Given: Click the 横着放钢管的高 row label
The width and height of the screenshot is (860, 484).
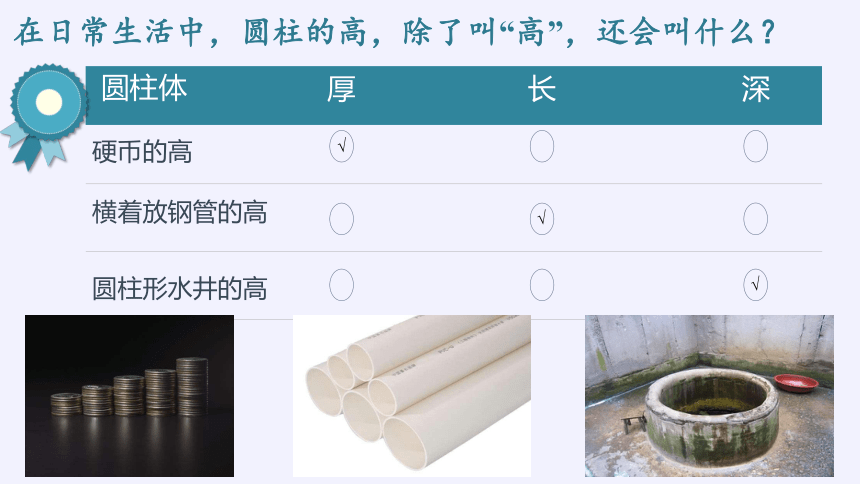Looking at the screenshot, I should click(x=179, y=212).
